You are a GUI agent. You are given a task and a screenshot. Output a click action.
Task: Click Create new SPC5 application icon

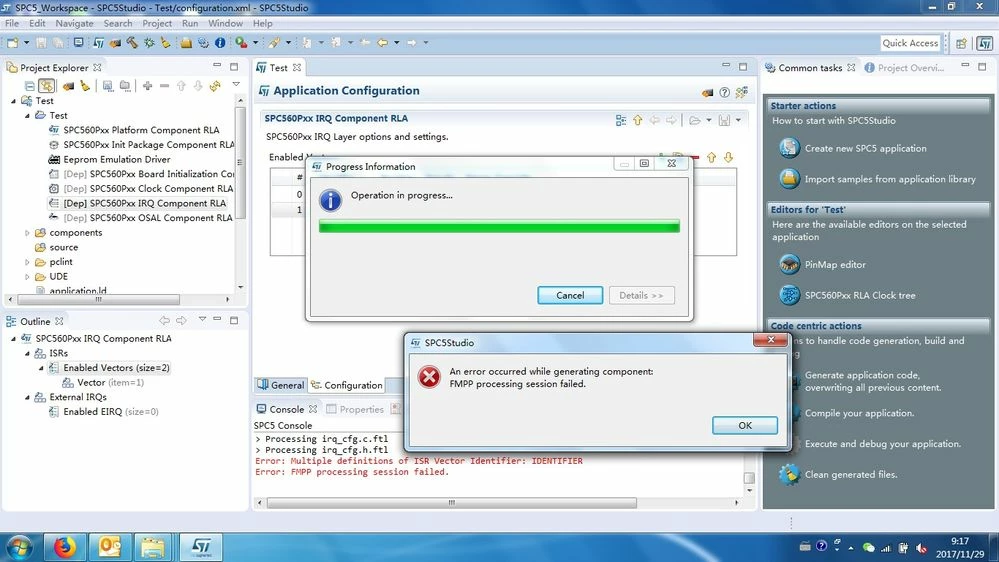789,148
